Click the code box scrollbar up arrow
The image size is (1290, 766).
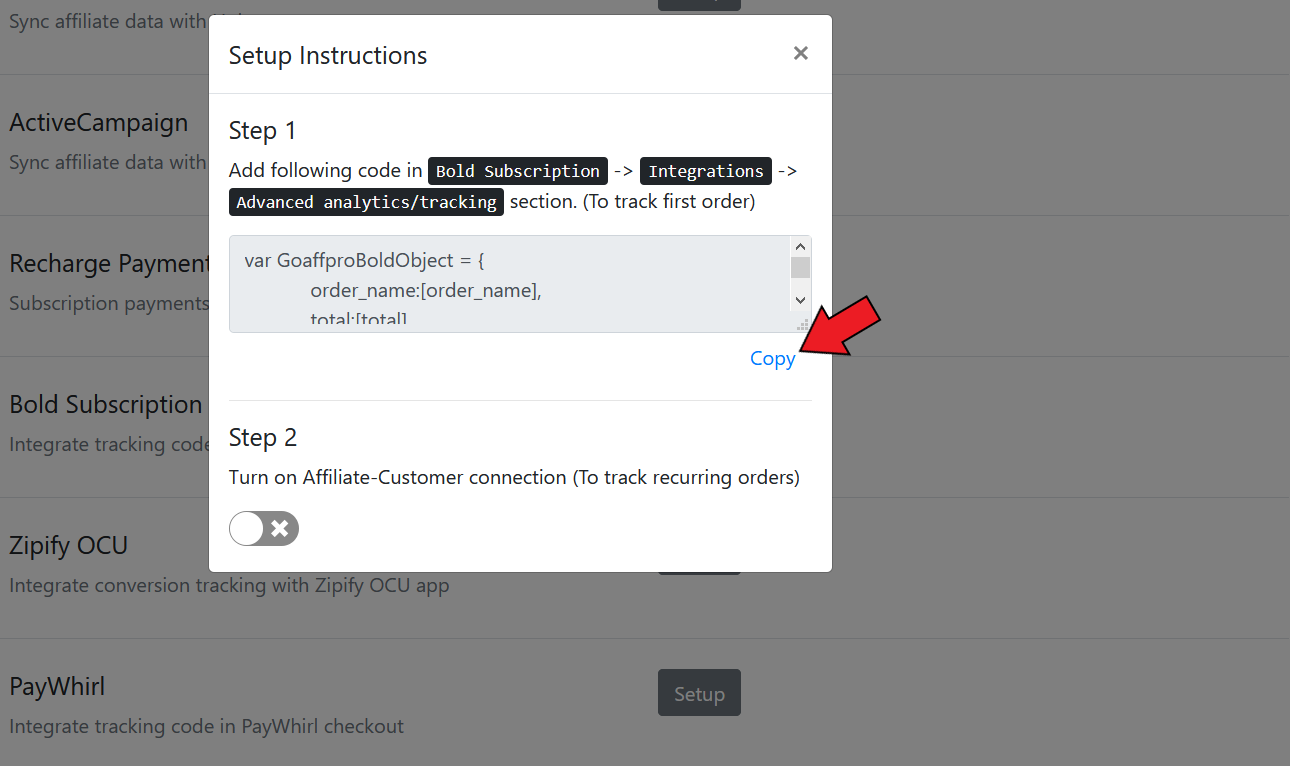(x=800, y=247)
